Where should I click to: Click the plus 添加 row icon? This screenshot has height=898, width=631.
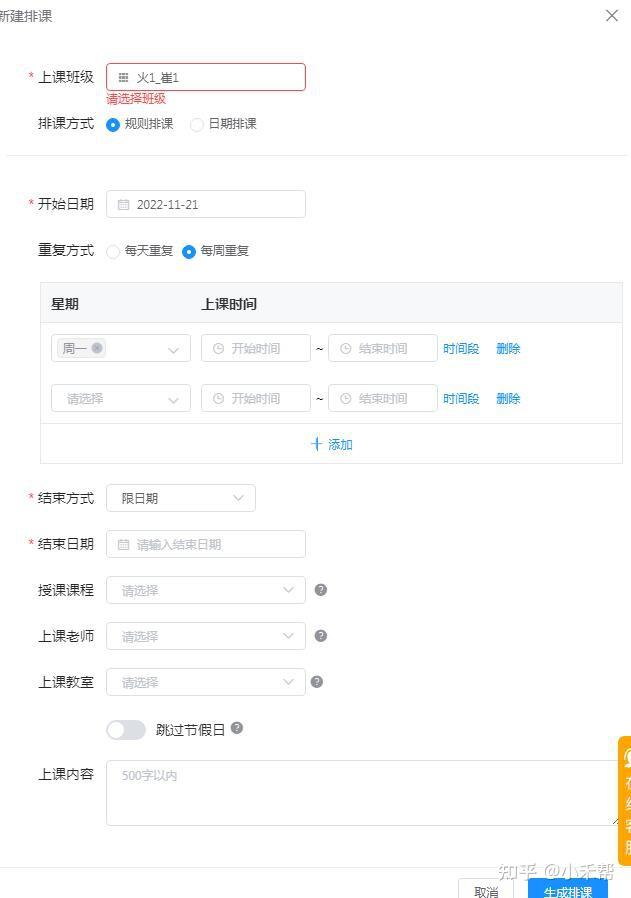[x=317, y=444]
